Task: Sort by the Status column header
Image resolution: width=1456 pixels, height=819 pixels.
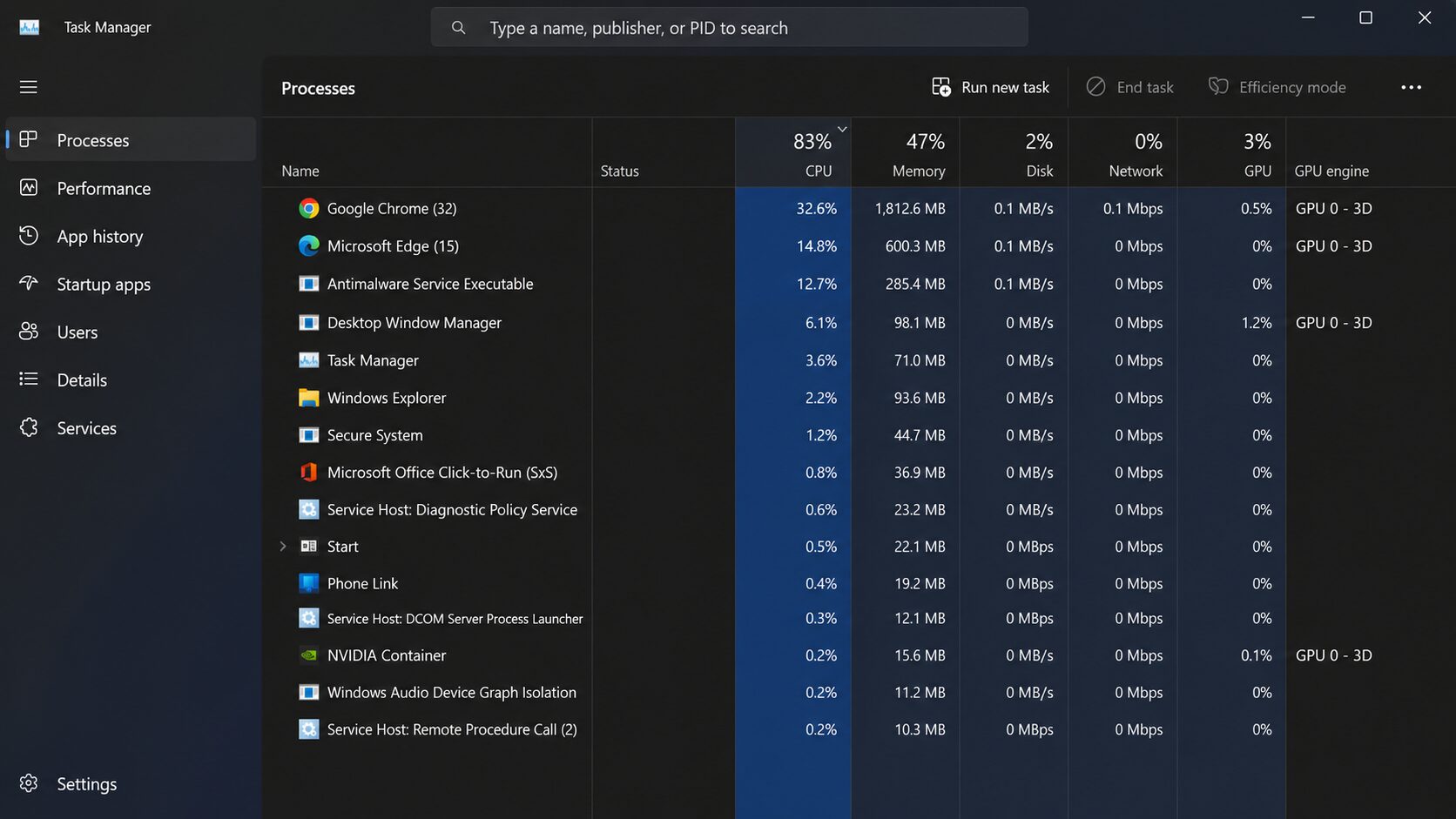Action: click(664, 153)
